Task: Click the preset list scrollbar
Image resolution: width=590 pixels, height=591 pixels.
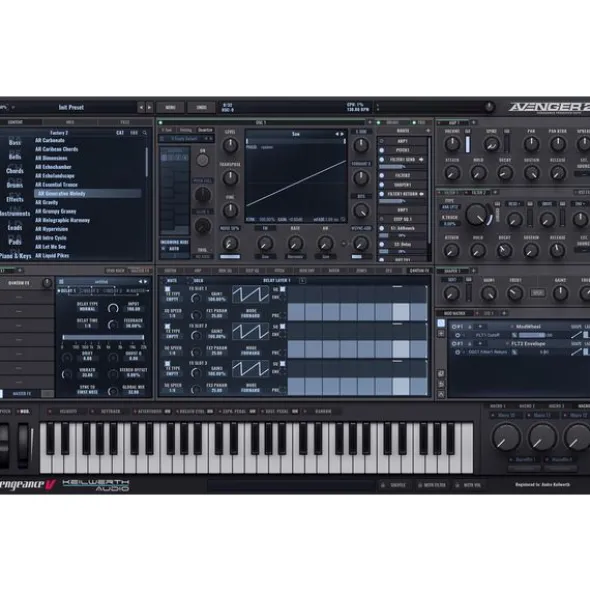Action: tap(147, 162)
